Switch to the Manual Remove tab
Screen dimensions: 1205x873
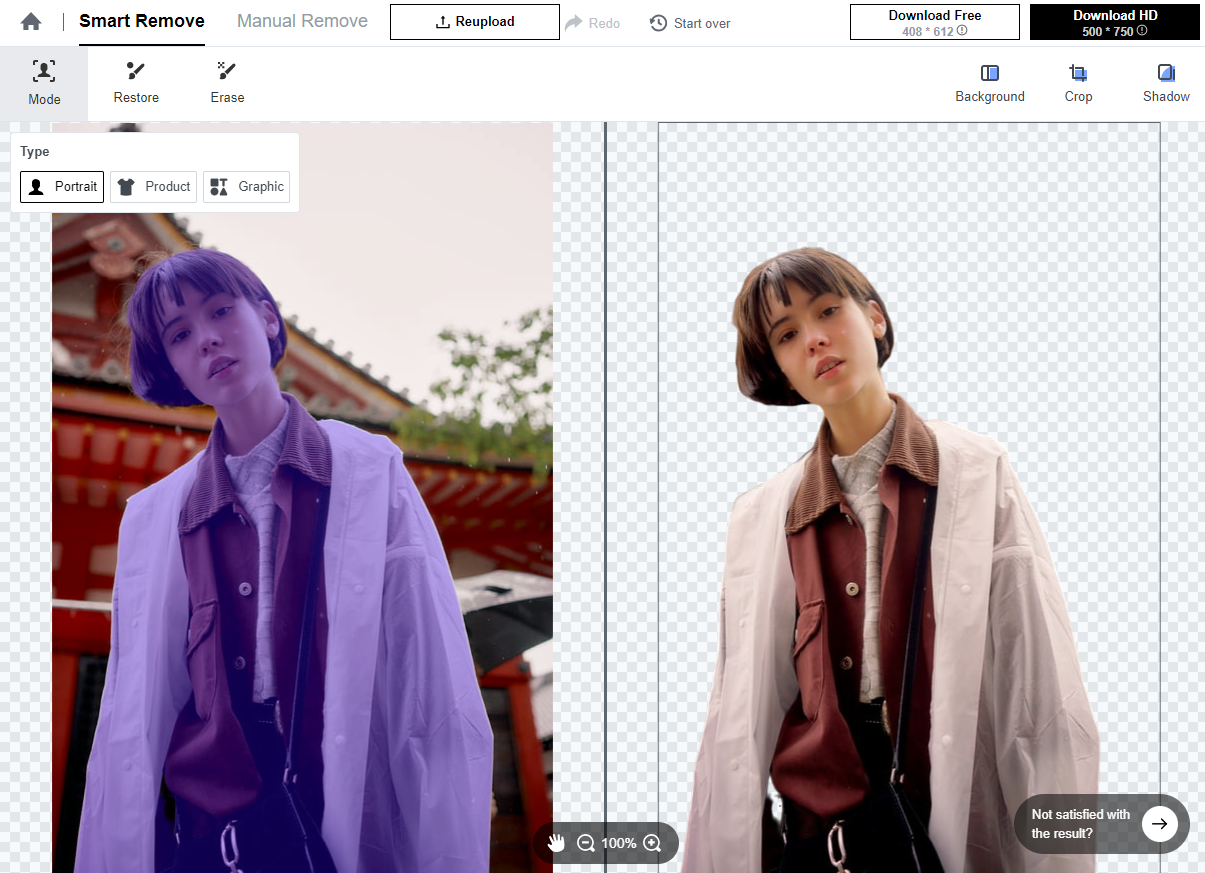tap(302, 21)
